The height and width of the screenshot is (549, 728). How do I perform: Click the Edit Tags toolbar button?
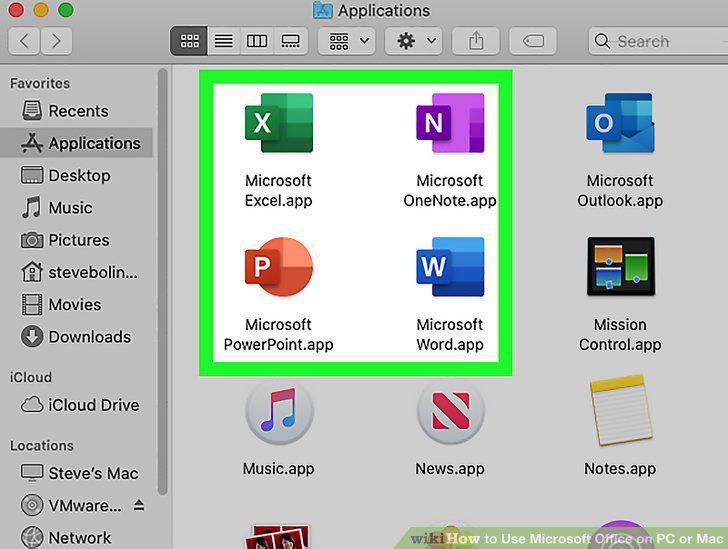tap(533, 41)
